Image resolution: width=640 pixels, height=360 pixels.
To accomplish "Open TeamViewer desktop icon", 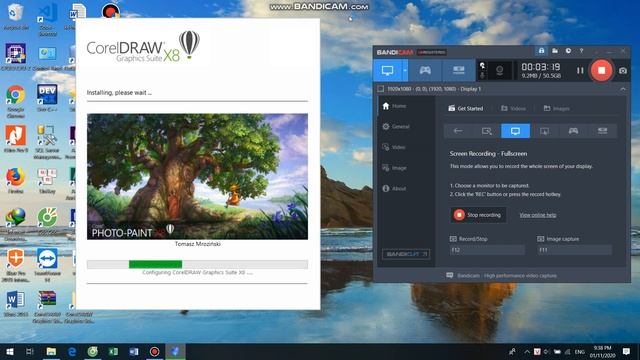I will (47, 265).
